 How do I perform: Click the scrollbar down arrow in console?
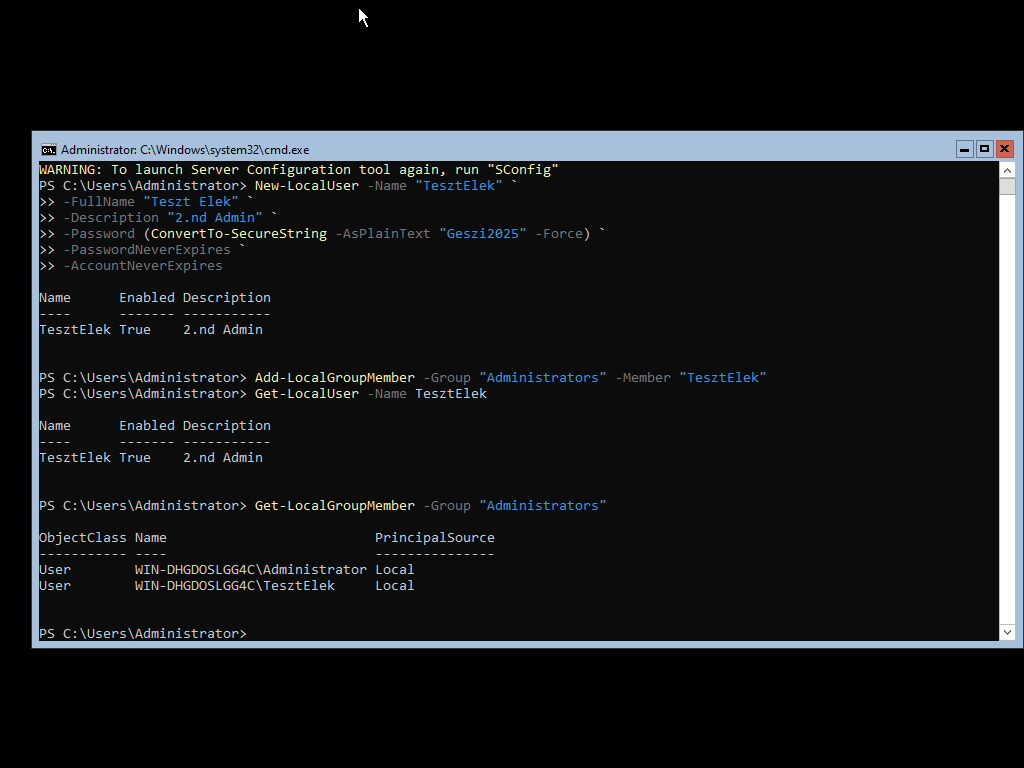click(x=1007, y=632)
